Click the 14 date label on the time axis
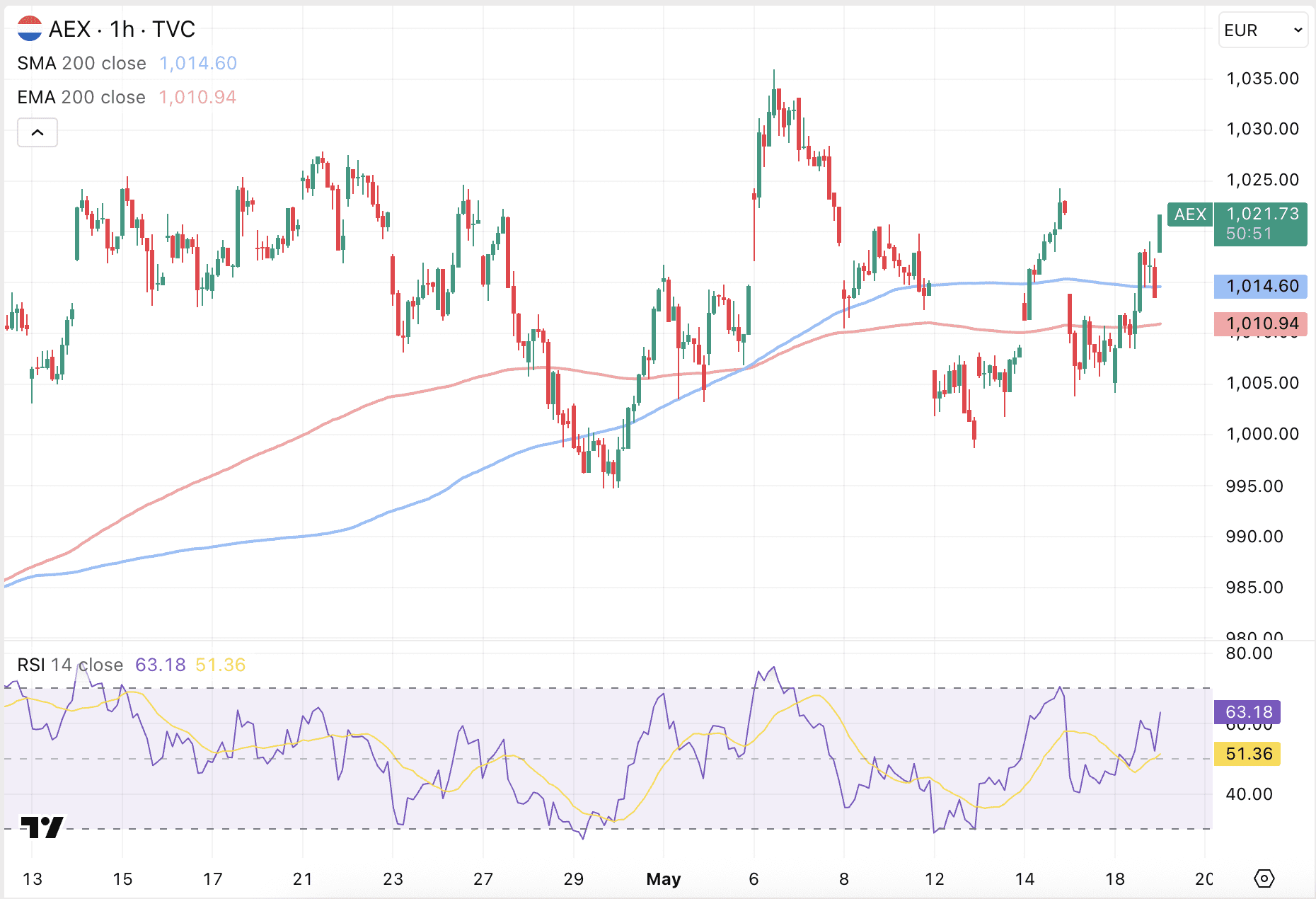 1024,879
